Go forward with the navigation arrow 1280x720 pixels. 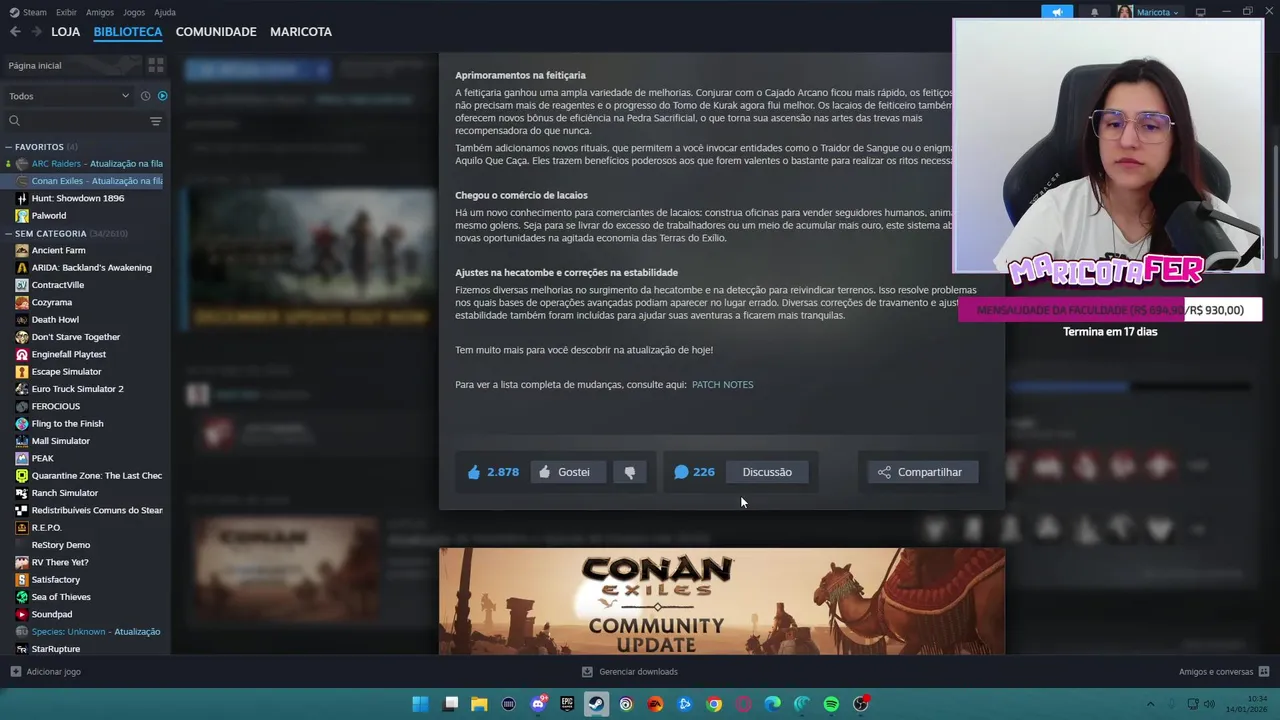coord(36,32)
